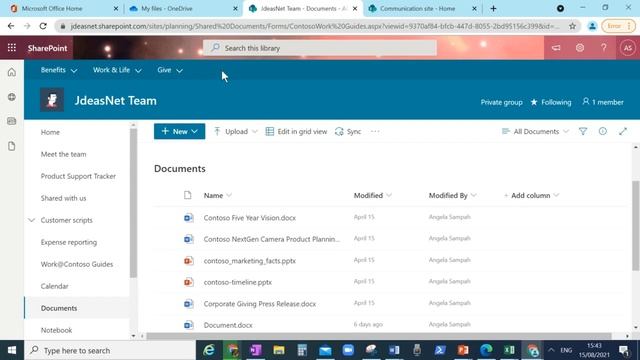Expand the Give navigation menu
The height and width of the screenshot is (360, 640).
pos(170,70)
